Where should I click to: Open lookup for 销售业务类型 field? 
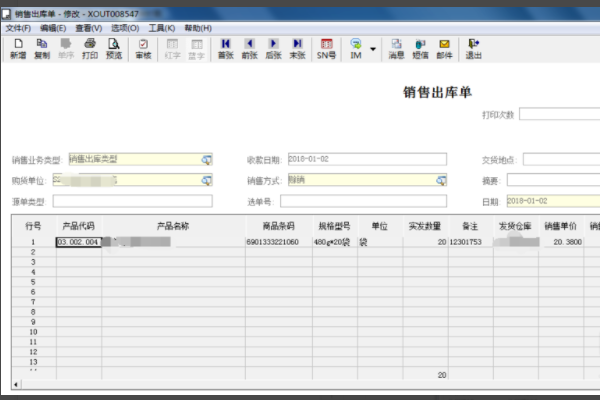(206, 160)
